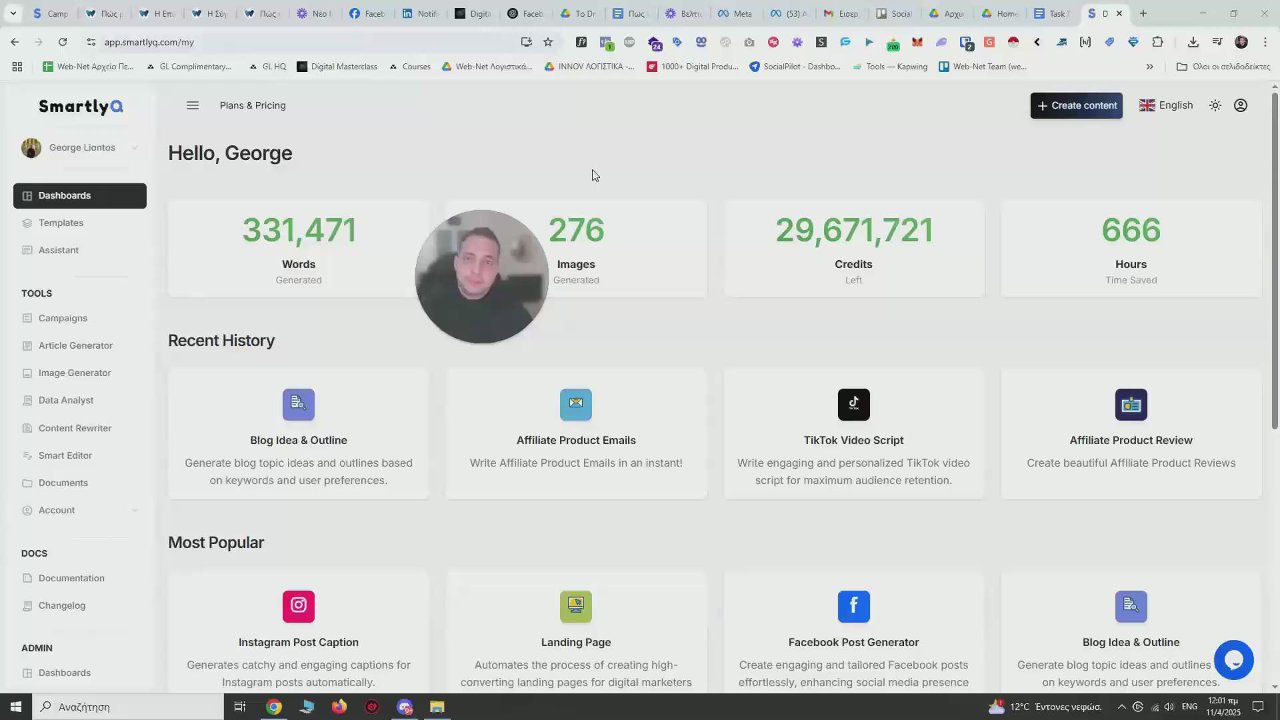Click the taskbar search box

tap(127, 707)
